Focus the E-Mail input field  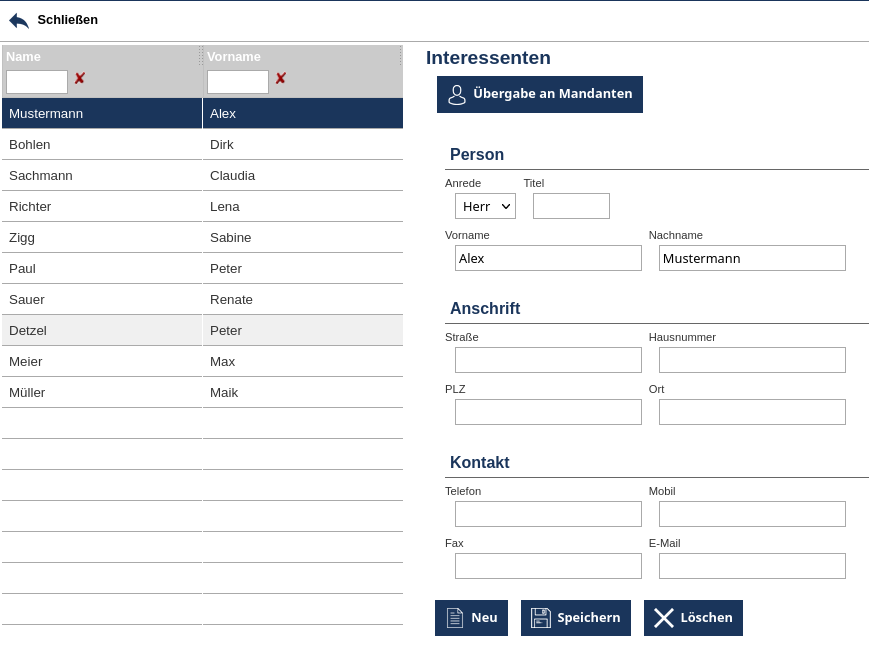coord(752,566)
